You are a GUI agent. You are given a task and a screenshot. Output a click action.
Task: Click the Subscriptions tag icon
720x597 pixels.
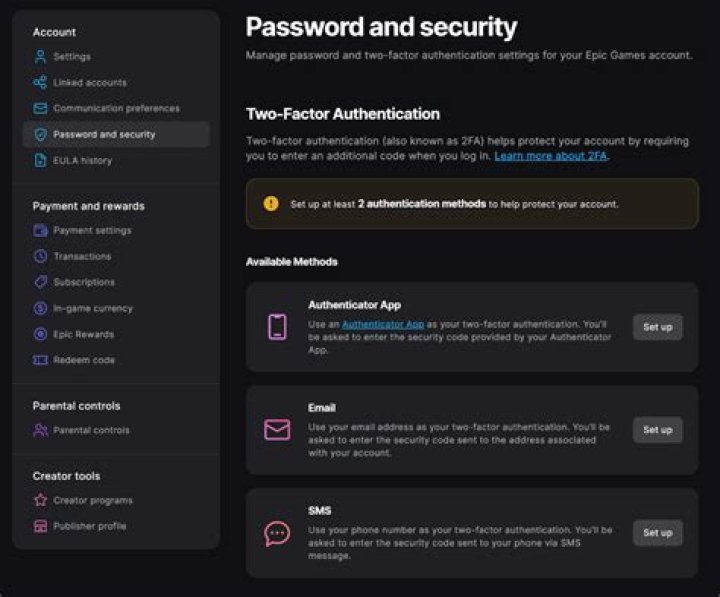pos(40,283)
